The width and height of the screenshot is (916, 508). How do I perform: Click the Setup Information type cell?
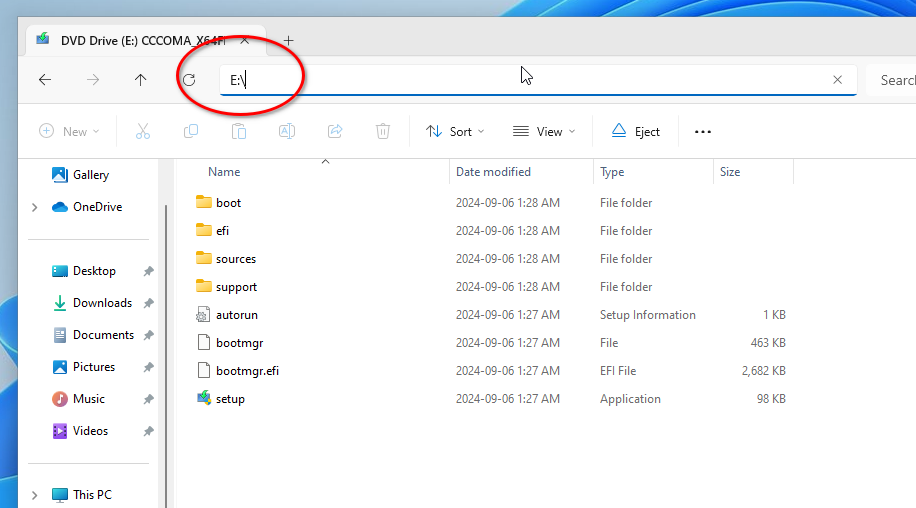click(647, 315)
